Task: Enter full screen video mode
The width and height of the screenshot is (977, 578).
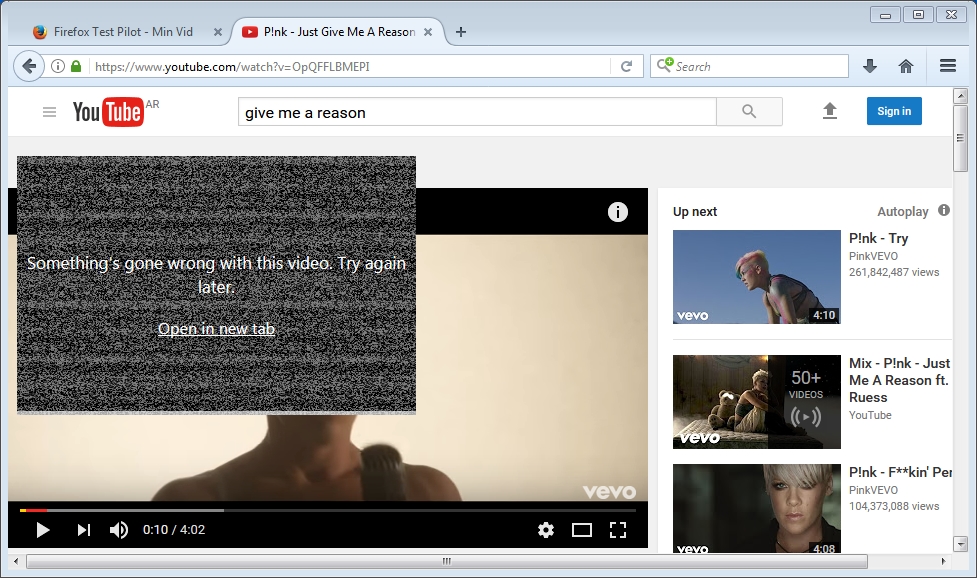Action: click(x=617, y=530)
